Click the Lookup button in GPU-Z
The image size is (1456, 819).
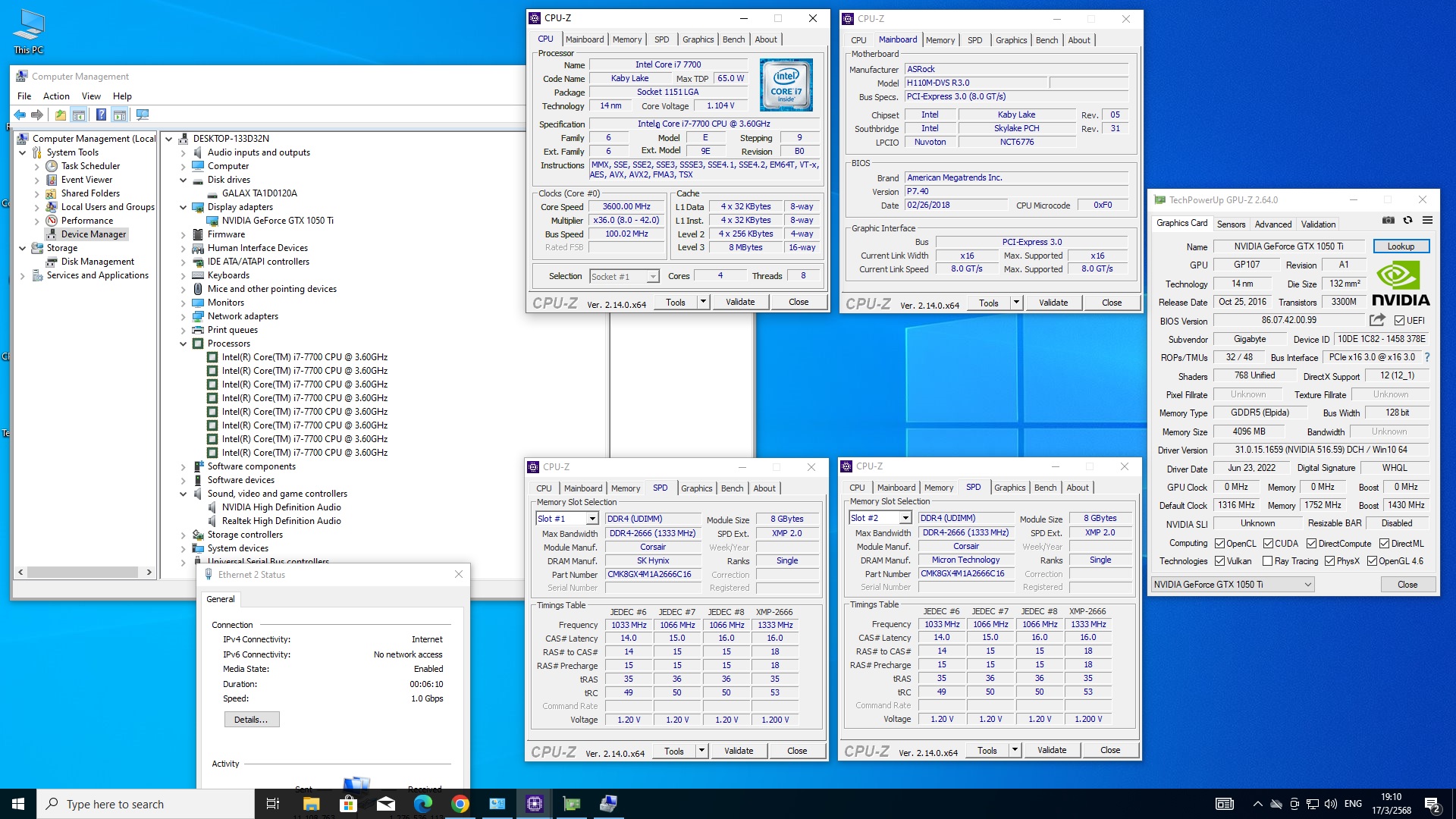[x=1401, y=246]
